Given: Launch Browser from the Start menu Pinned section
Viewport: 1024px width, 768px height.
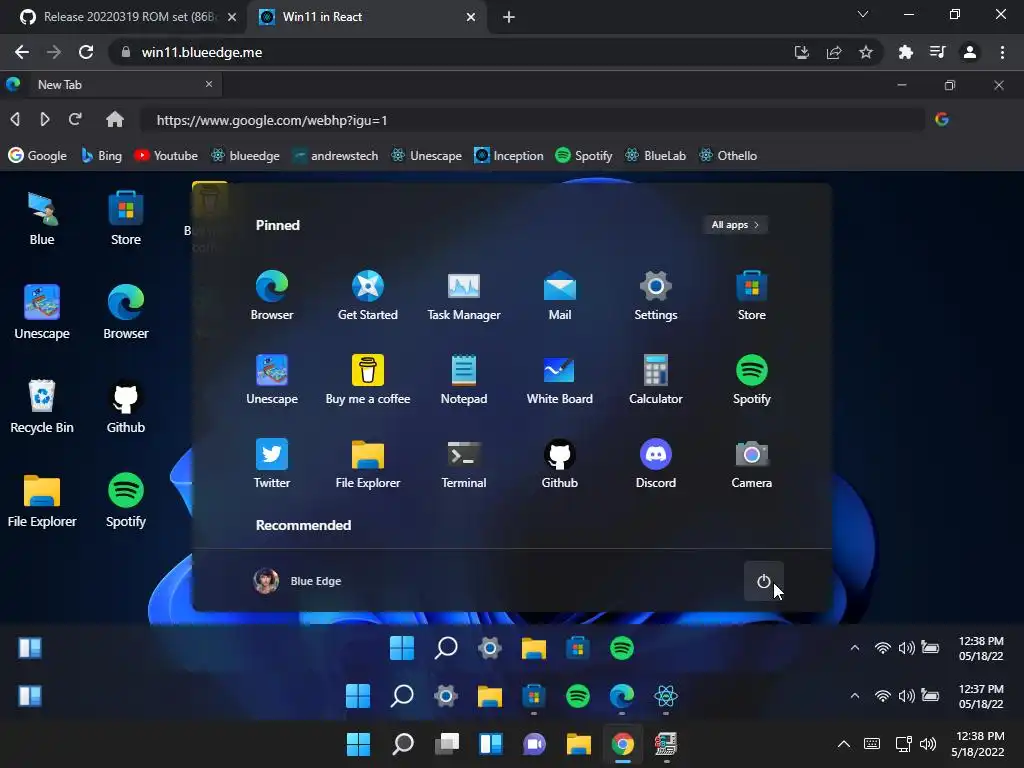Looking at the screenshot, I should click(x=272, y=295).
